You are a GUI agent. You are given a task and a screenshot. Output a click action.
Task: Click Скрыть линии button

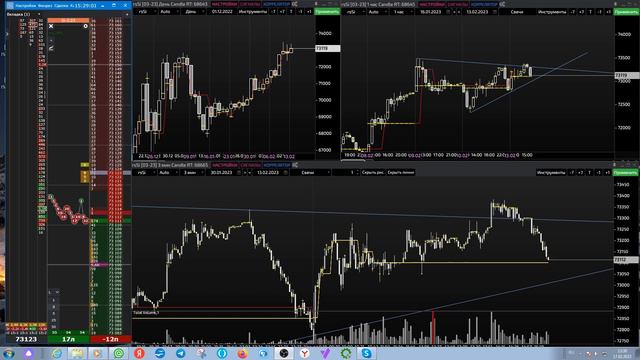pyautogui.click(x=401, y=173)
